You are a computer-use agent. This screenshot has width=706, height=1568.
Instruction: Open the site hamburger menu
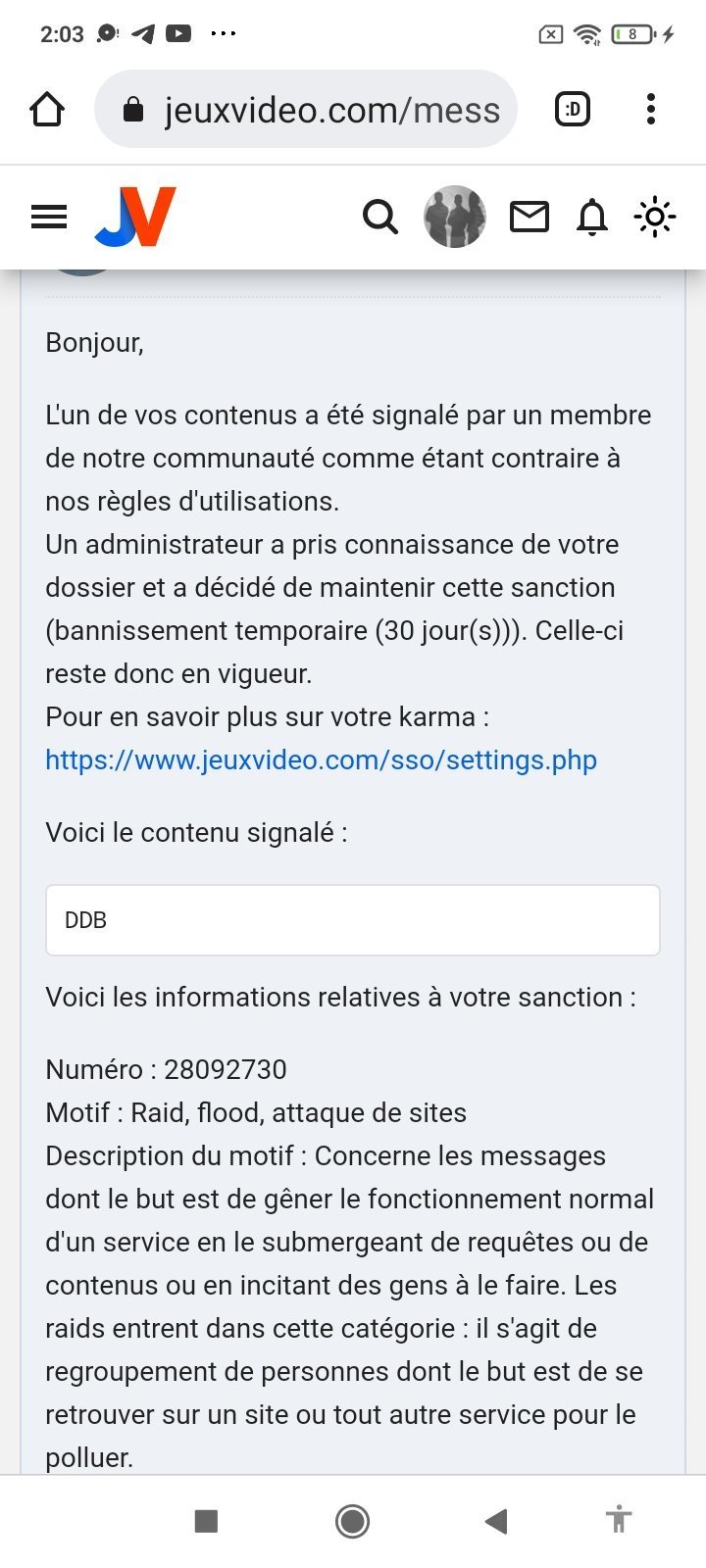[x=49, y=217]
